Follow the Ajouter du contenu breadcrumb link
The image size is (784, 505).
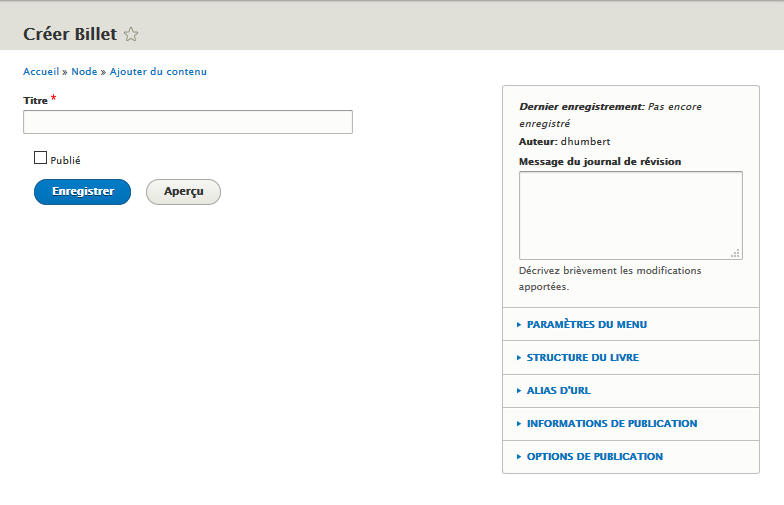point(158,72)
